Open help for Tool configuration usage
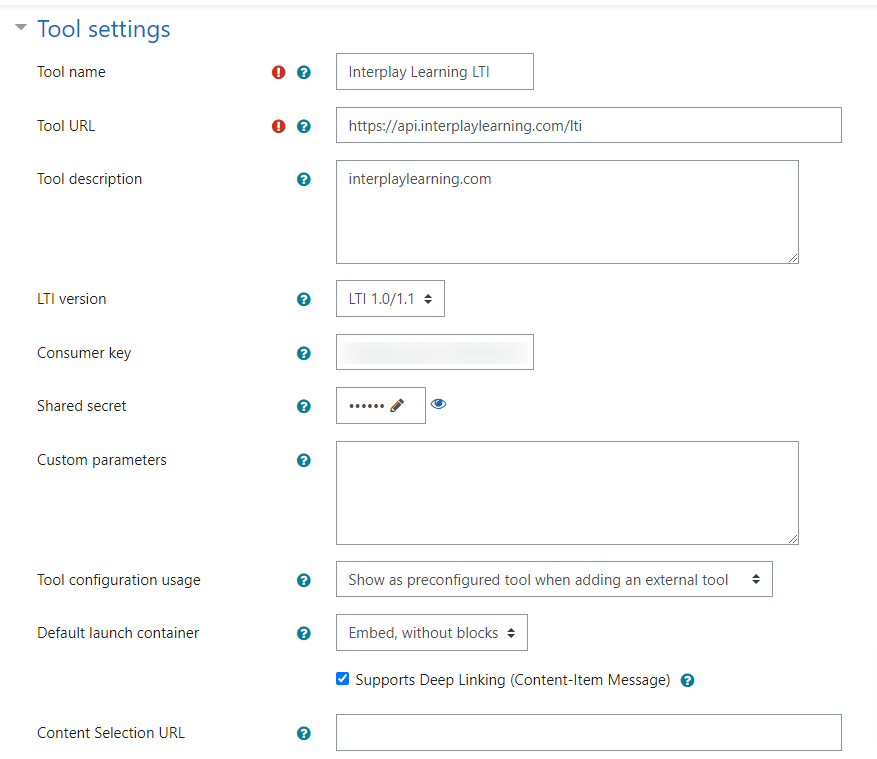The width and height of the screenshot is (877, 759). [304, 581]
